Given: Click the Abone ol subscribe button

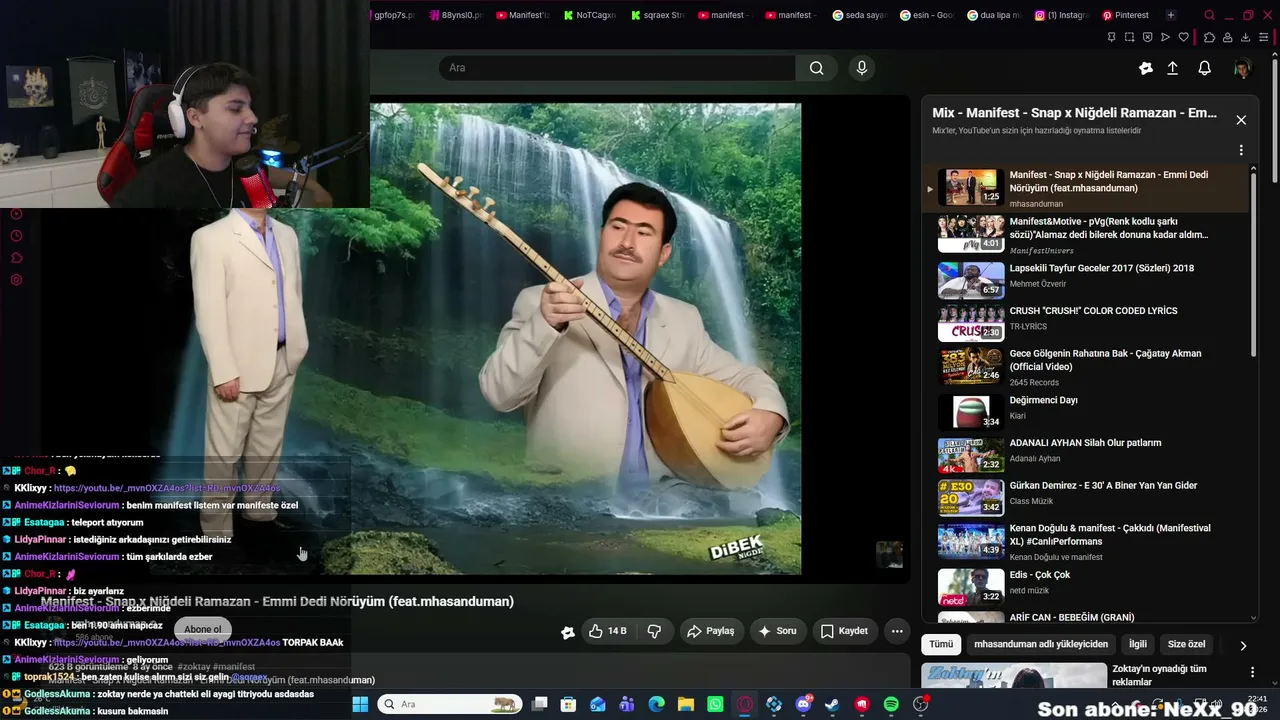Looking at the screenshot, I should point(202,630).
